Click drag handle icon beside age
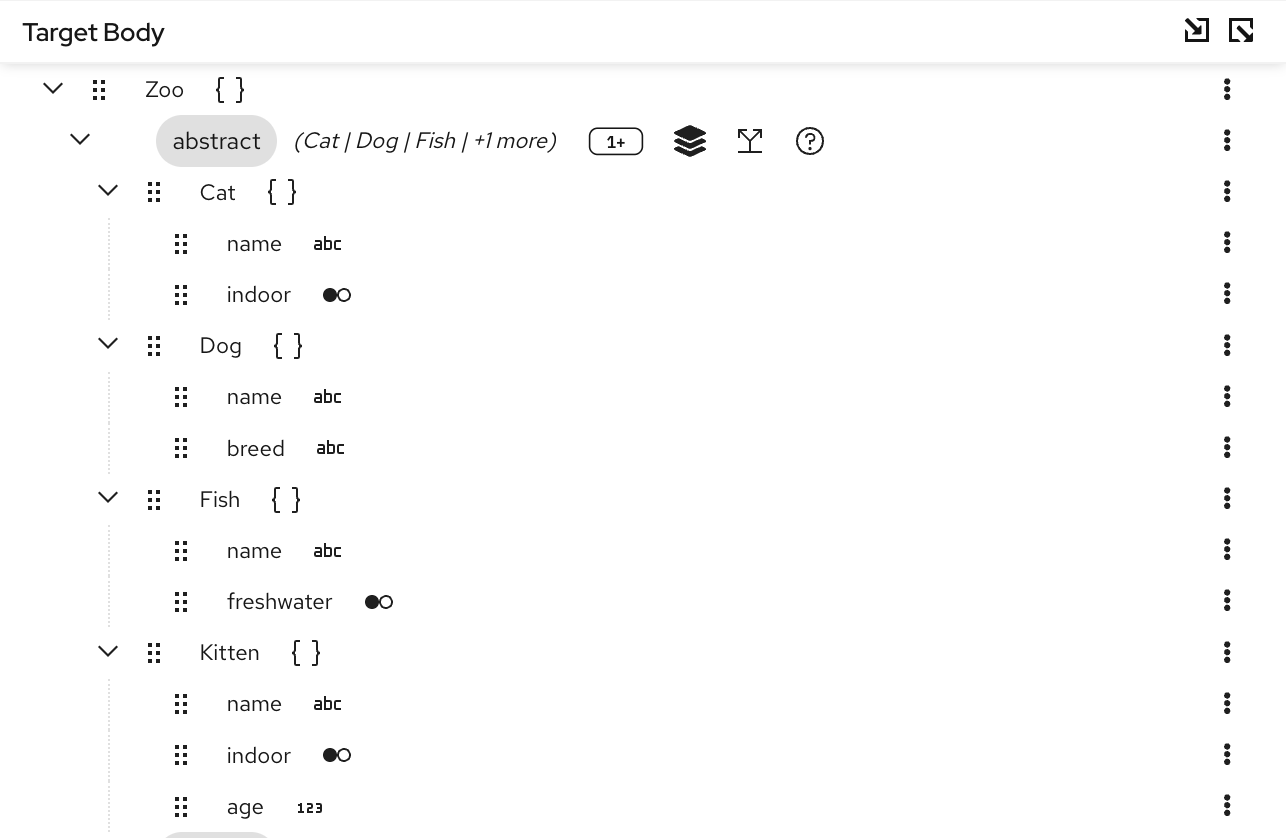The image size is (1286, 838). [181, 806]
